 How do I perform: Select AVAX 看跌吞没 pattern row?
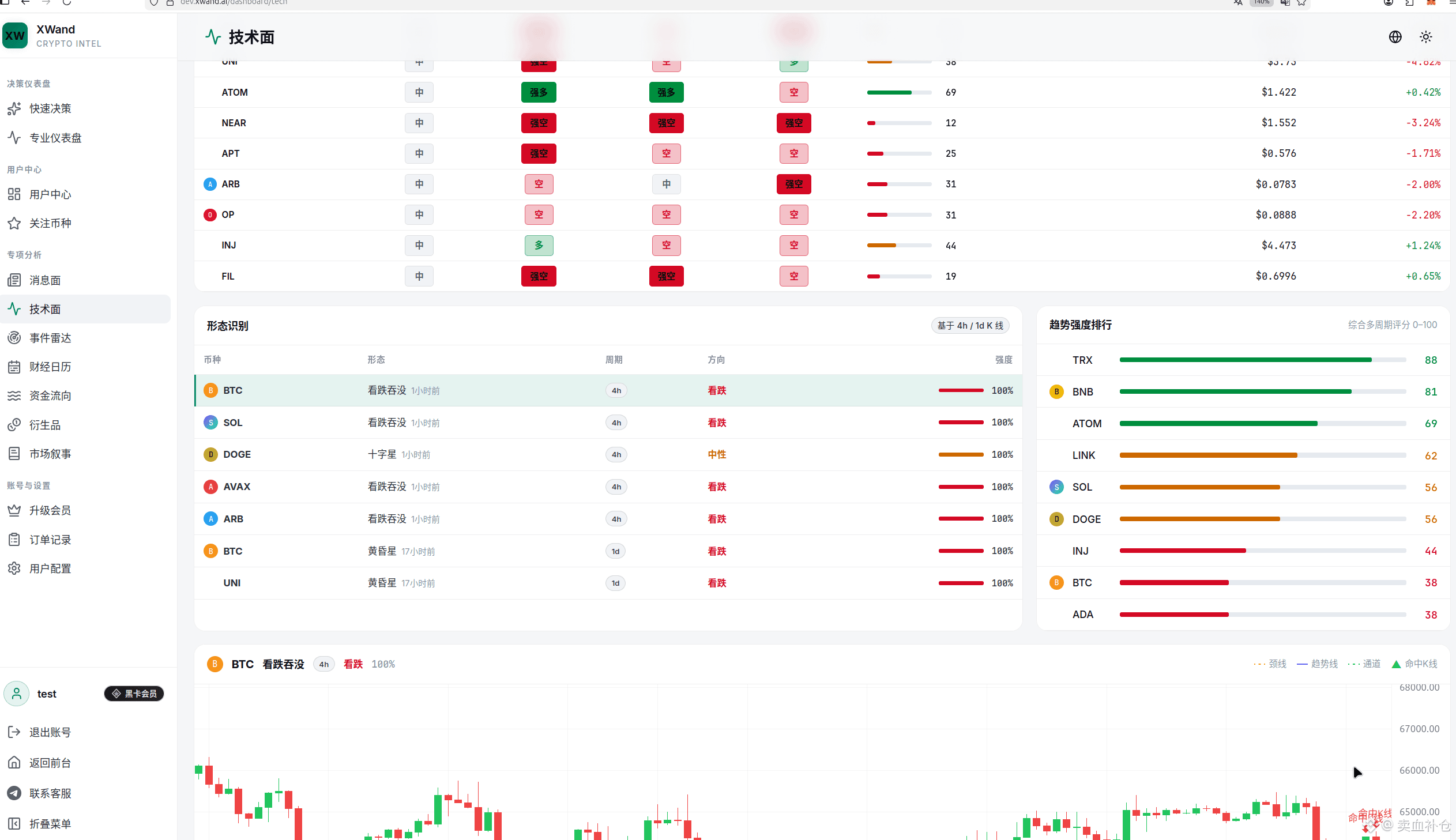tap(608, 487)
